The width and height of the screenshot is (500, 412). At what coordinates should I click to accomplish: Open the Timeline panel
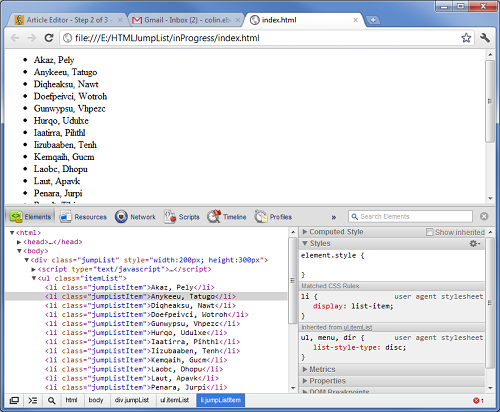tap(227, 217)
